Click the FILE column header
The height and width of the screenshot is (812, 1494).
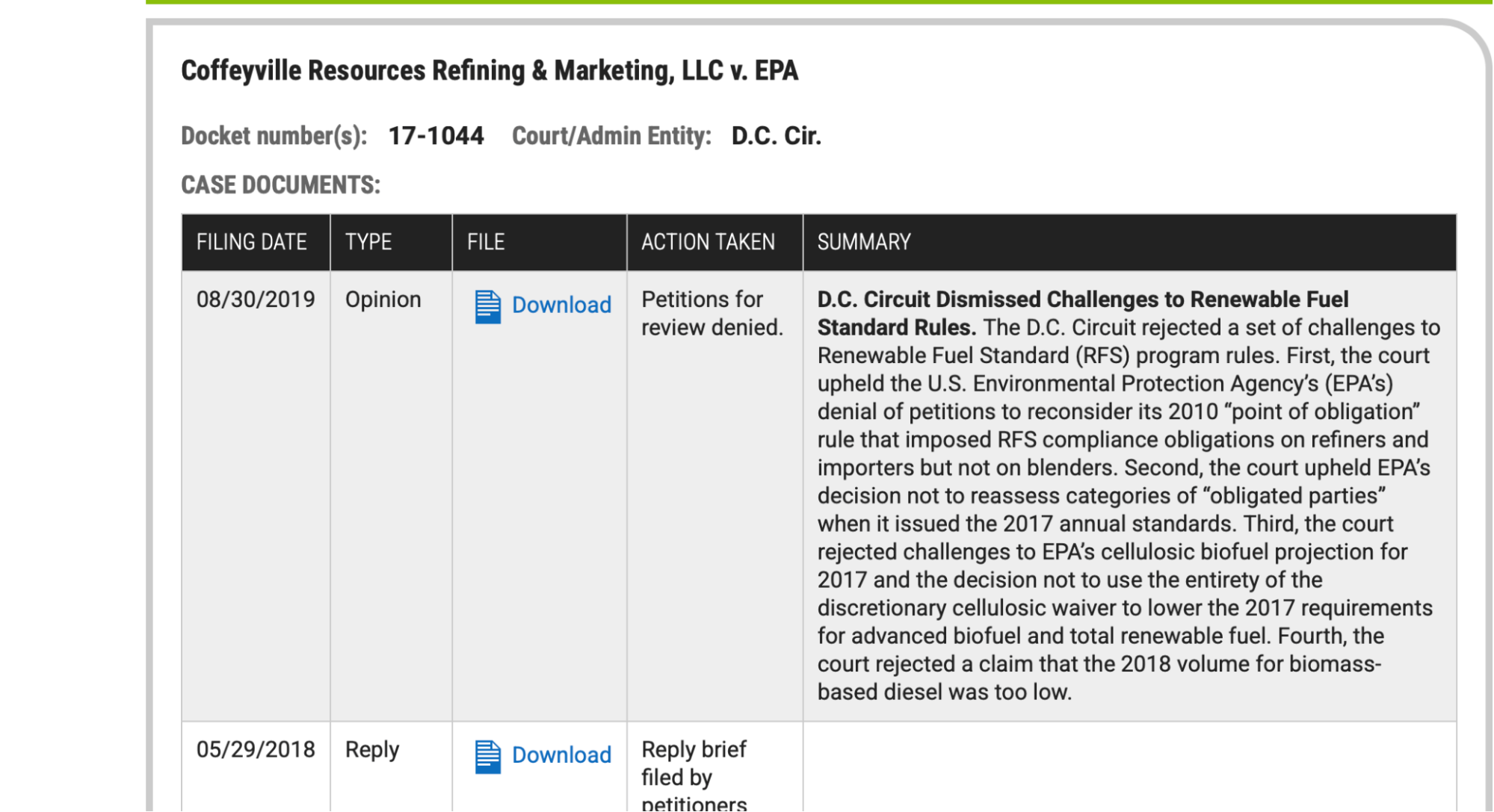click(486, 242)
